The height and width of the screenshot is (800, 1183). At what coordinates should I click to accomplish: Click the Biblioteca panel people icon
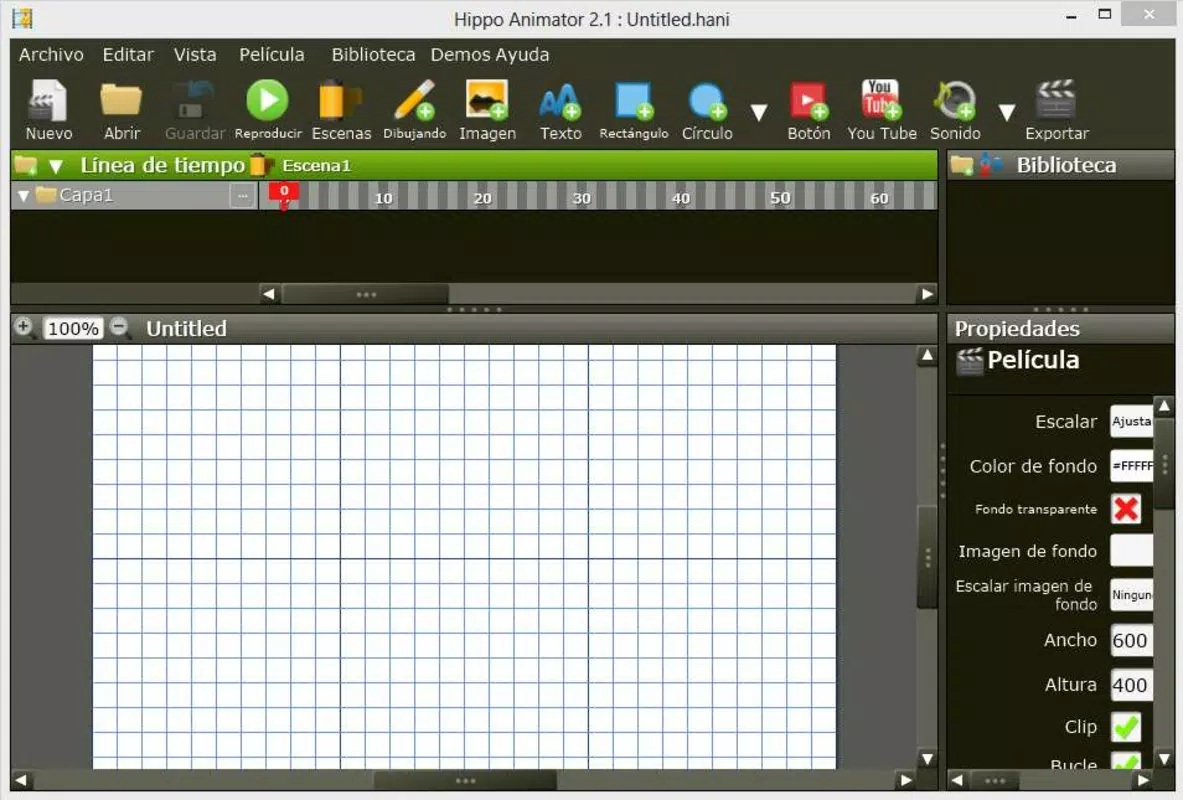coord(991,165)
